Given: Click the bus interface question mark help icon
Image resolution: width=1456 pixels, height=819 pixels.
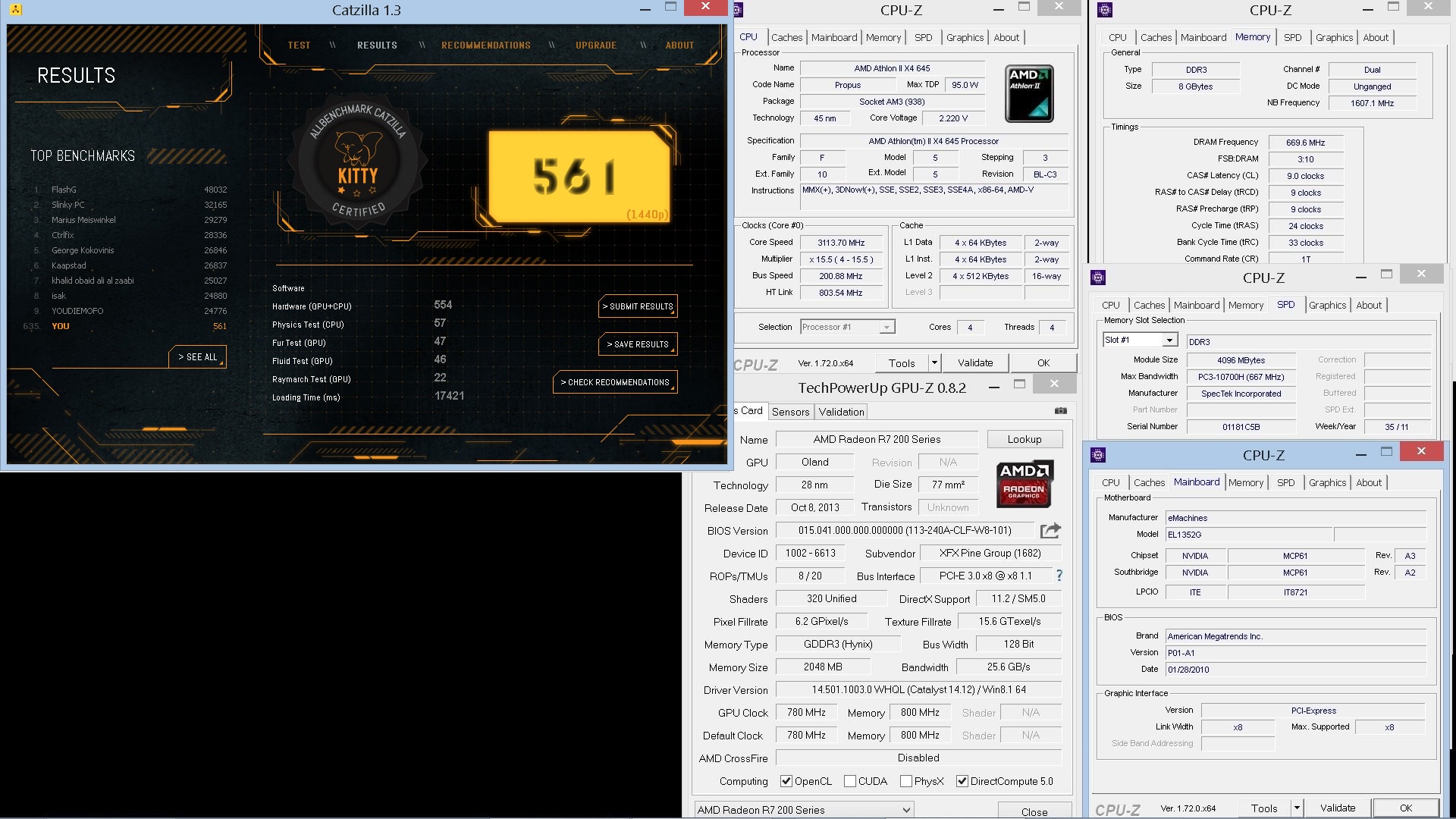Looking at the screenshot, I should coord(1059,576).
